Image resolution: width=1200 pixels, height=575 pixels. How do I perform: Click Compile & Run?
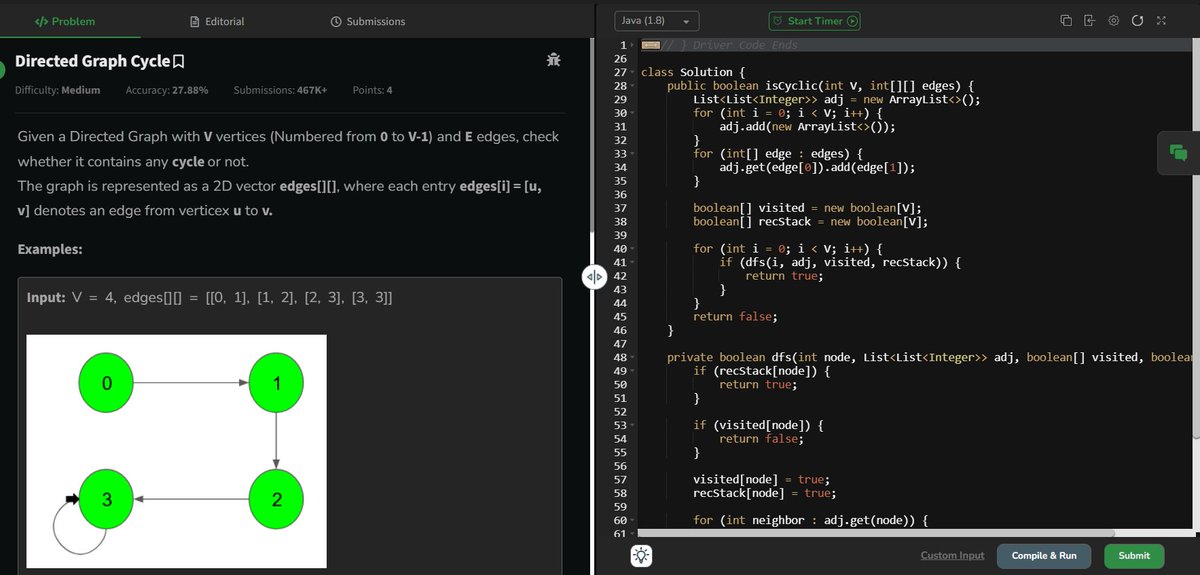[1044, 556]
